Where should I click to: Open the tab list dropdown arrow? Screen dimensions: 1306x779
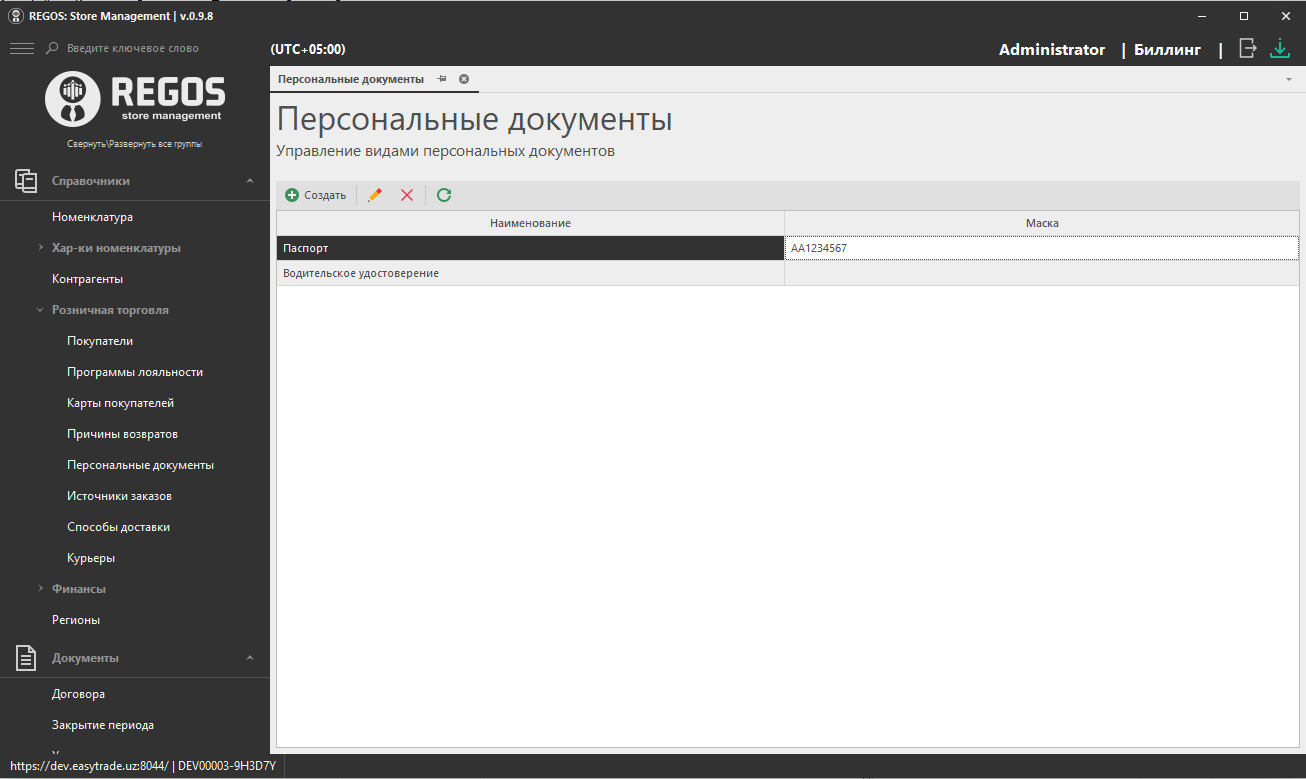(x=1289, y=79)
